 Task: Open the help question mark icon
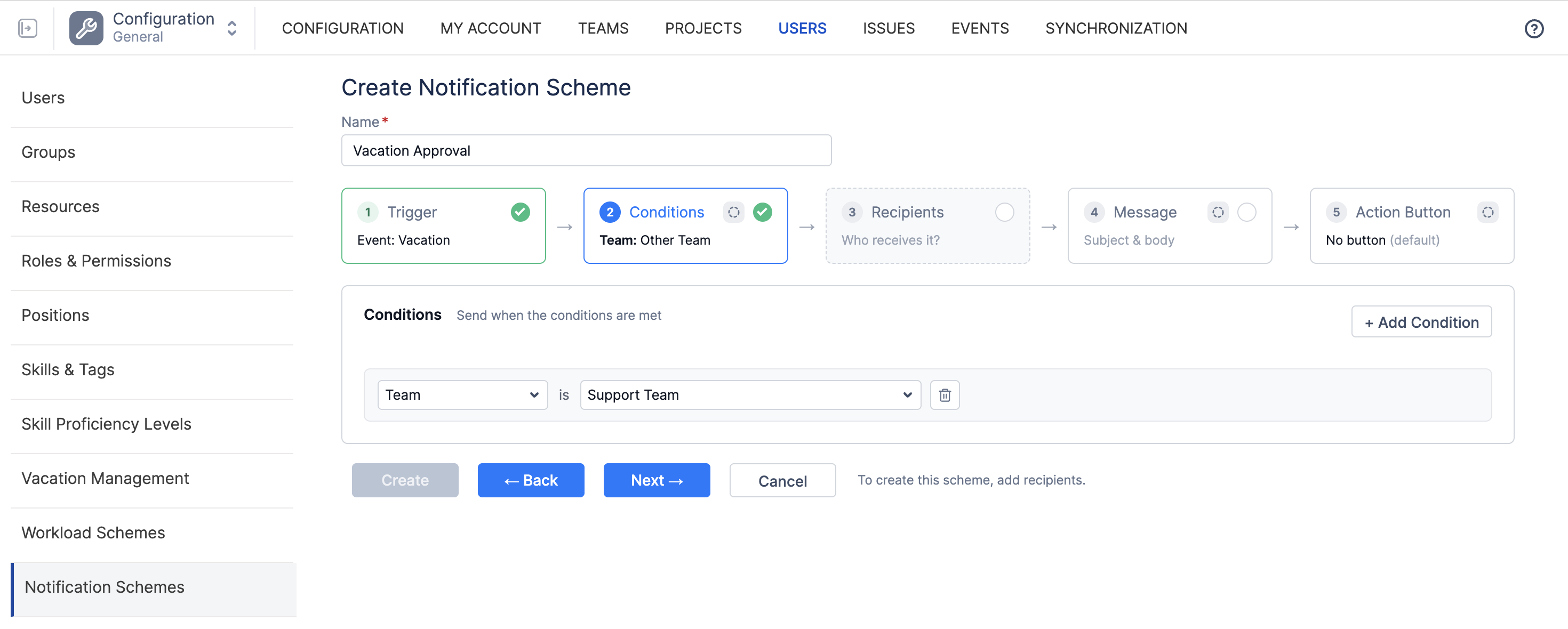1533,29
